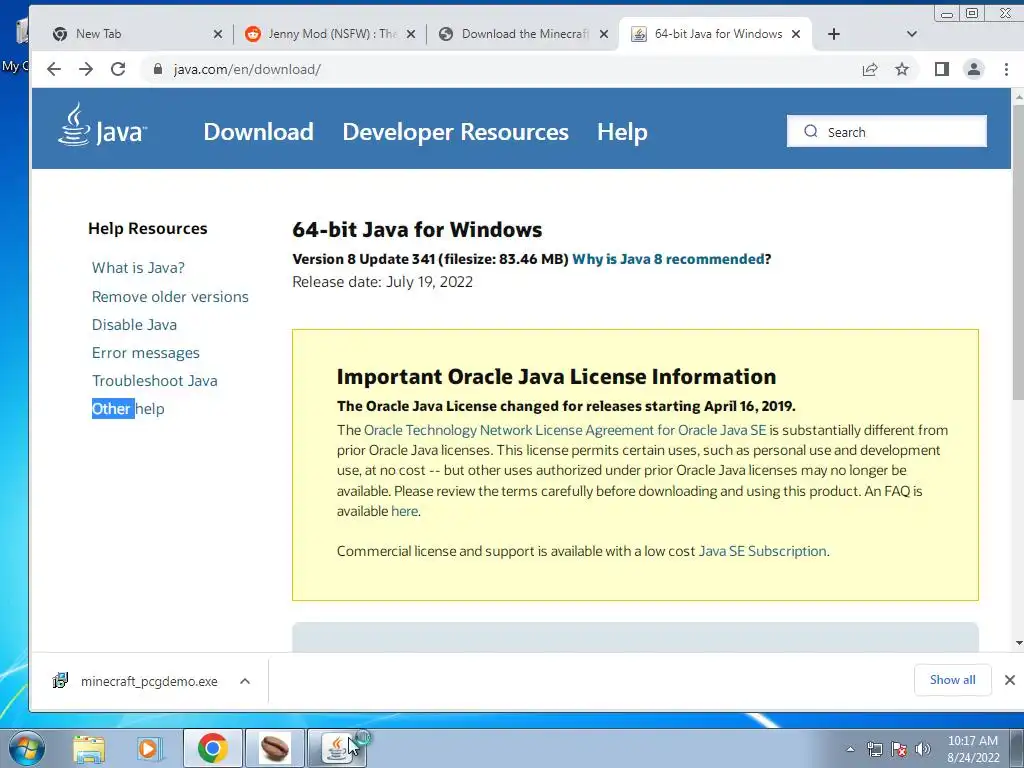Image resolution: width=1024 pixels, height=768 pixels.
Task: Close the Jenny Mod tab
Action: click(411, 34)
